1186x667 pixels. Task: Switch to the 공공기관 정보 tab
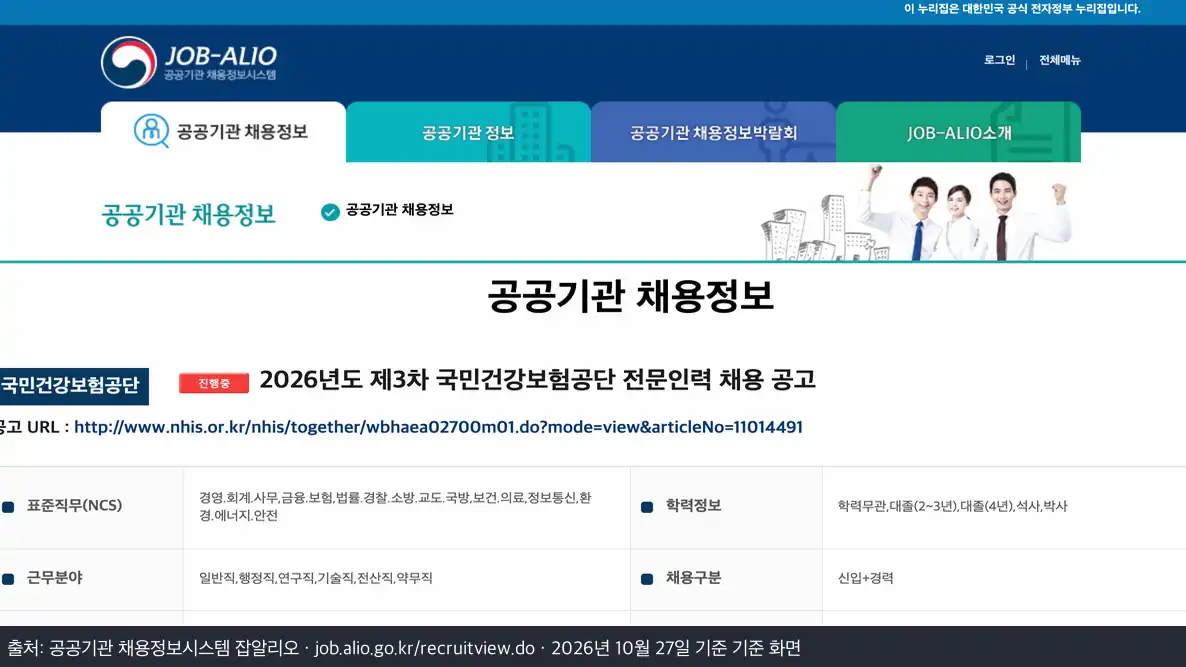coord(468,132)
